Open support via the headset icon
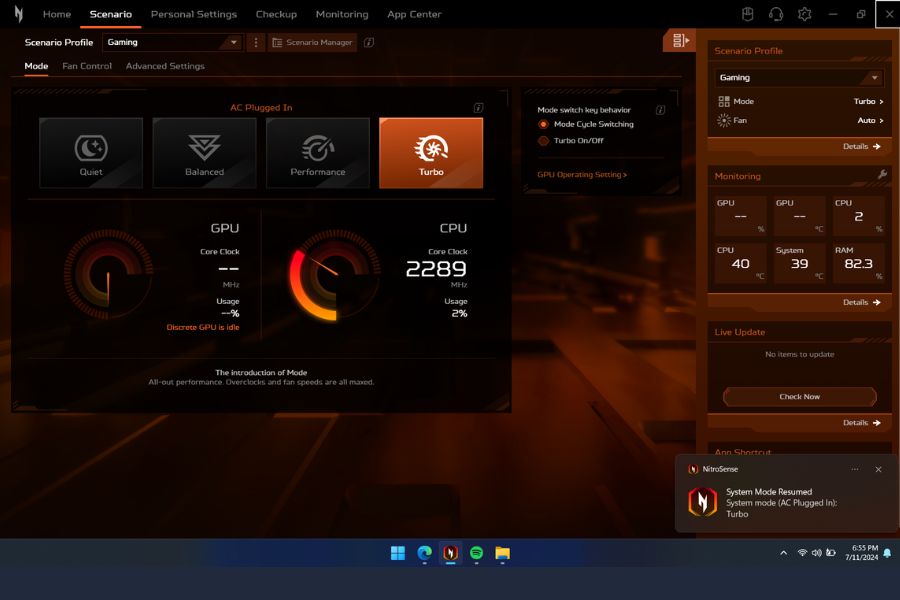The width and height of the screenshot is (900, 600). pos(775,14)
